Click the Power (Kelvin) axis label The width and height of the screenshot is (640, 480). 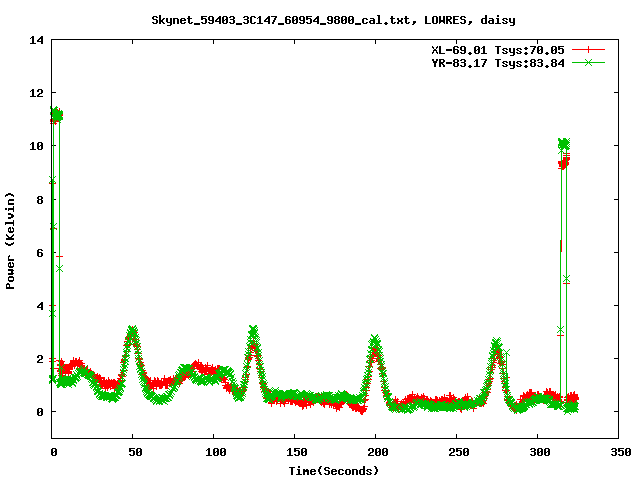click(10, 241)
